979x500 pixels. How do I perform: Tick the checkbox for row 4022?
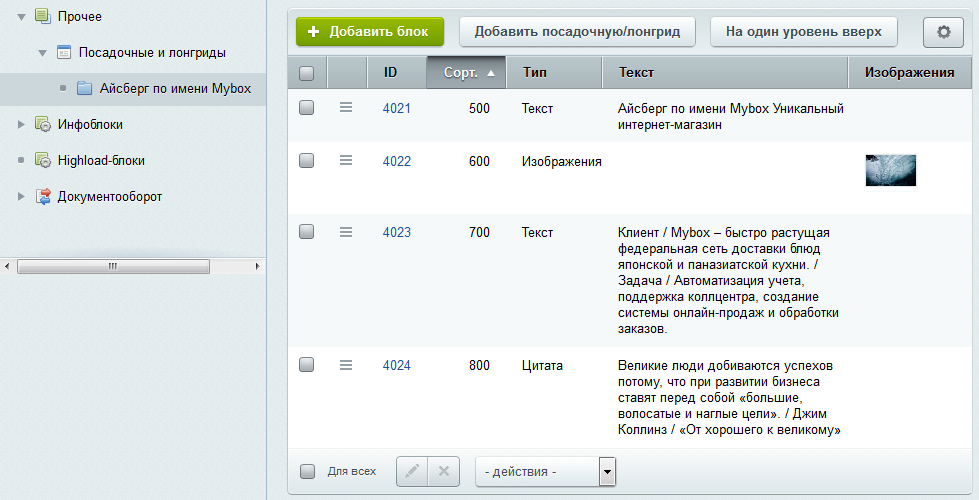pos(307,160)
